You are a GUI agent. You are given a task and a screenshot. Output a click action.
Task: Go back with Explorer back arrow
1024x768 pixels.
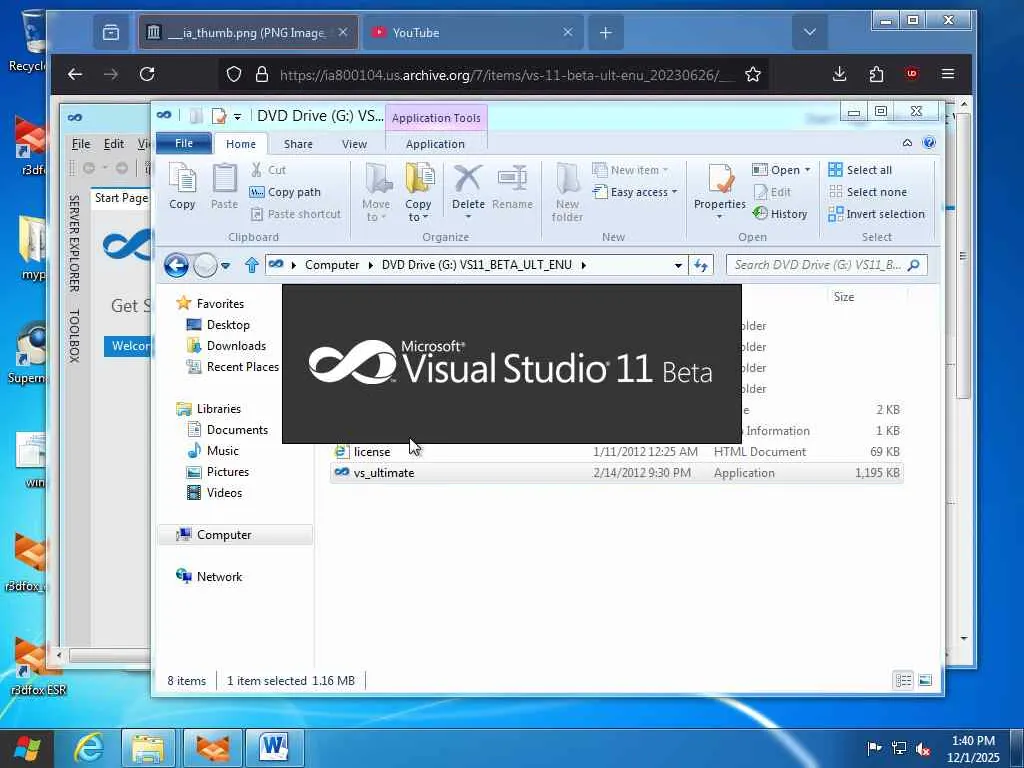click(x=176, y=265)
